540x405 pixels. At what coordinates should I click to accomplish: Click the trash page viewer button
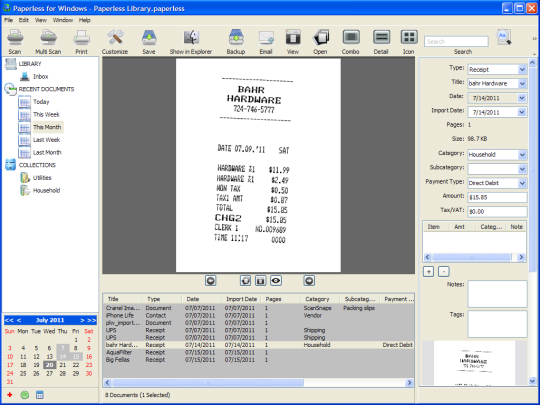[x=261, y=281]
